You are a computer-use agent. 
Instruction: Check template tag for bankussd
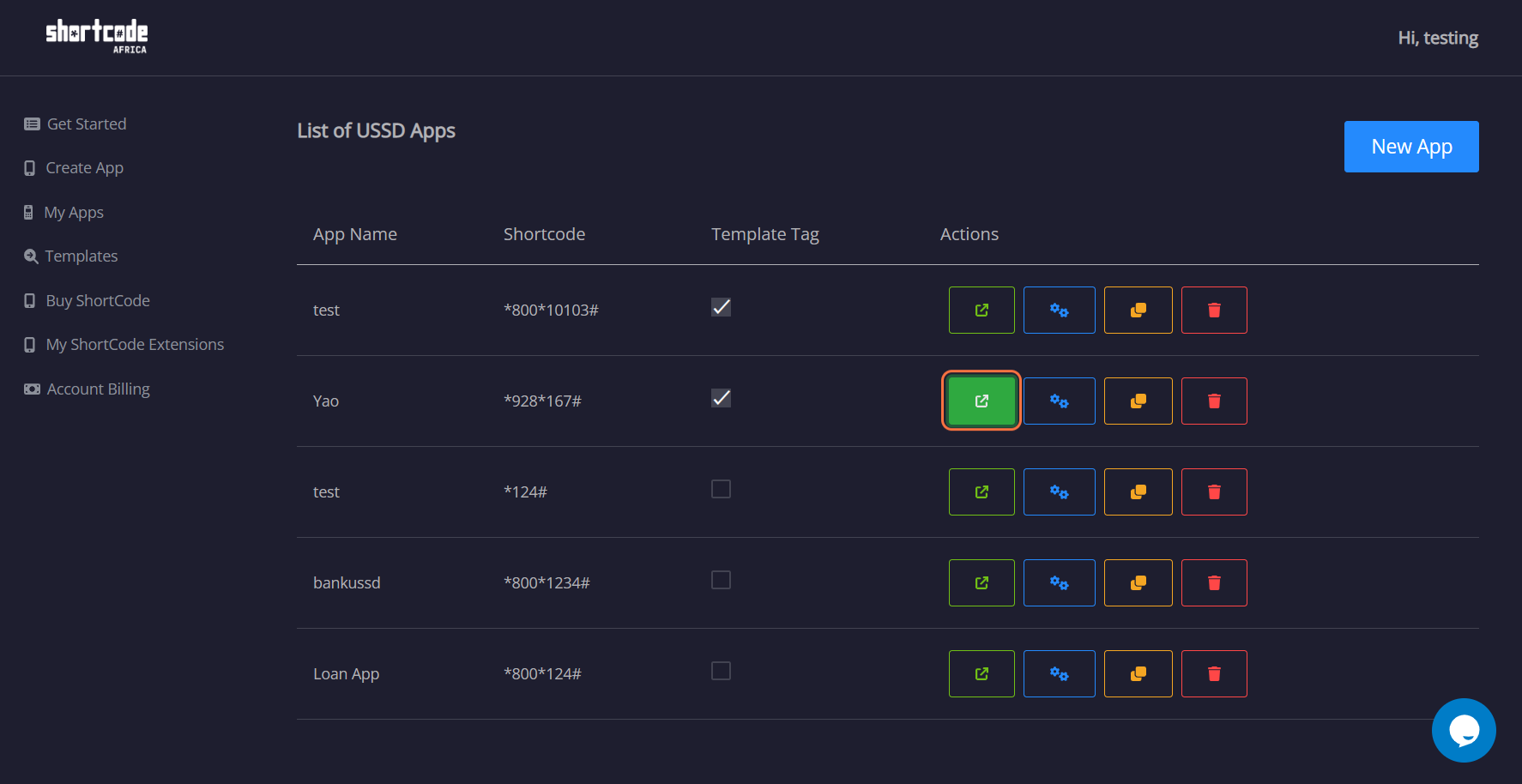[x=721, y=580]
